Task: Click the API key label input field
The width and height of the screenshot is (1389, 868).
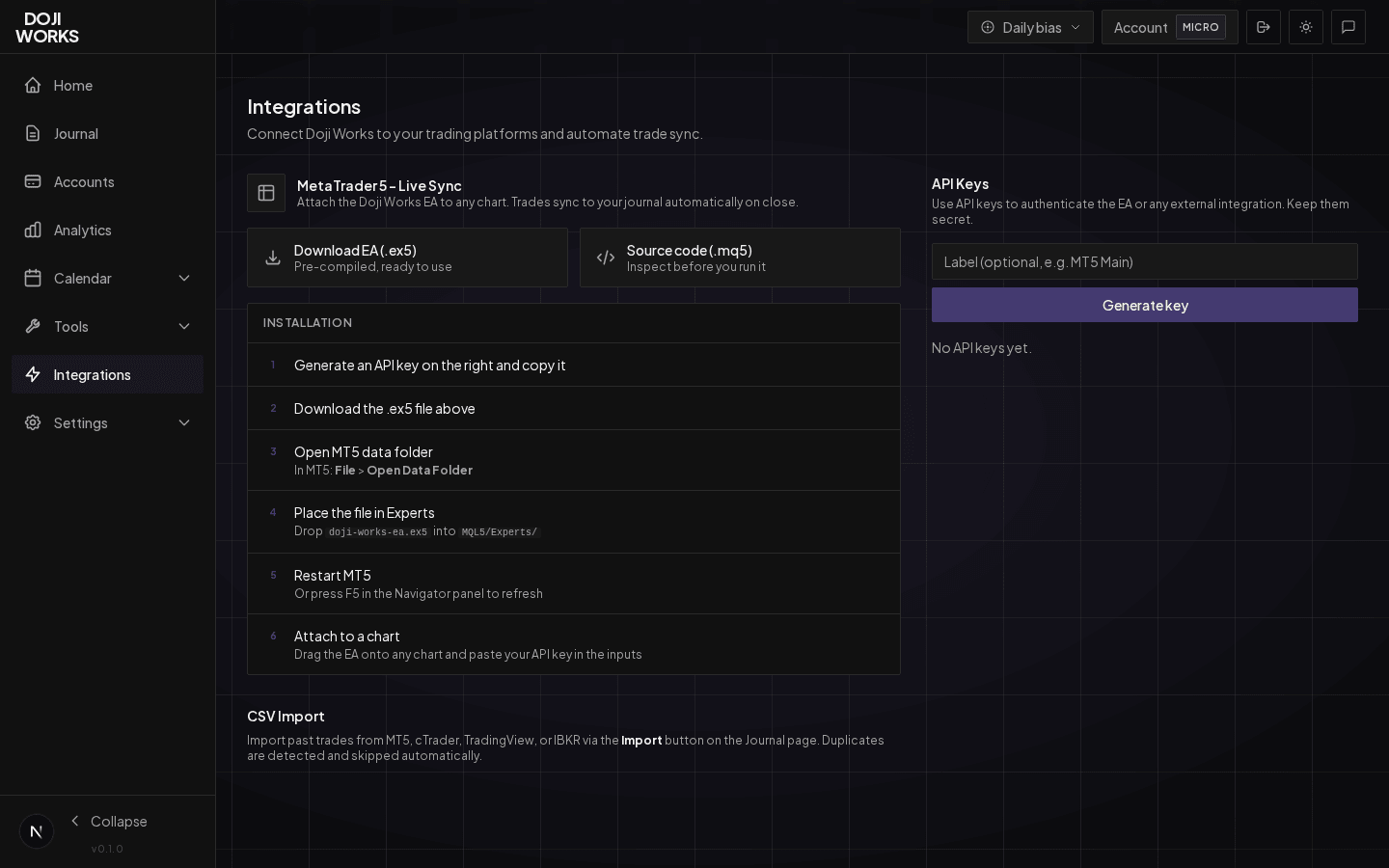Action: click(x=1144, y=261)
